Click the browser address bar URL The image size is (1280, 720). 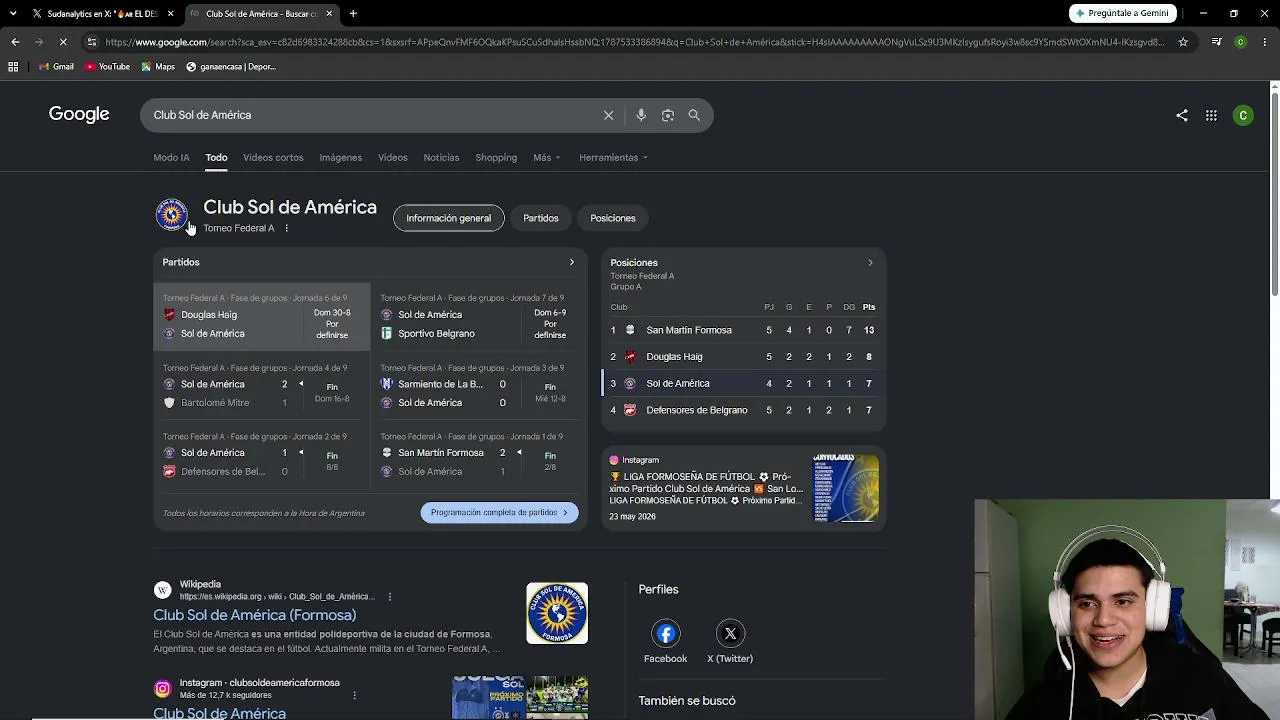[634, 42]
